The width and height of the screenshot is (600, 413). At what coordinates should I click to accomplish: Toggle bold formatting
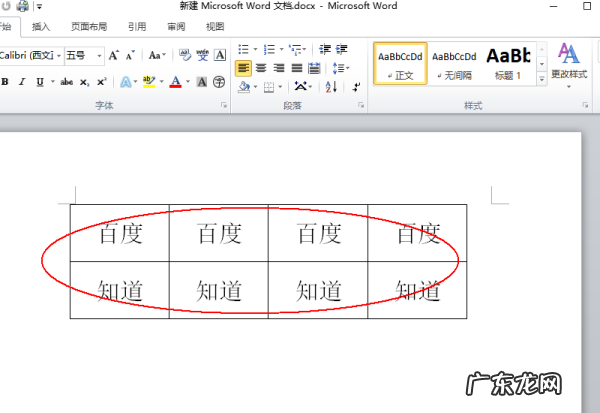(x=5, y=82)
